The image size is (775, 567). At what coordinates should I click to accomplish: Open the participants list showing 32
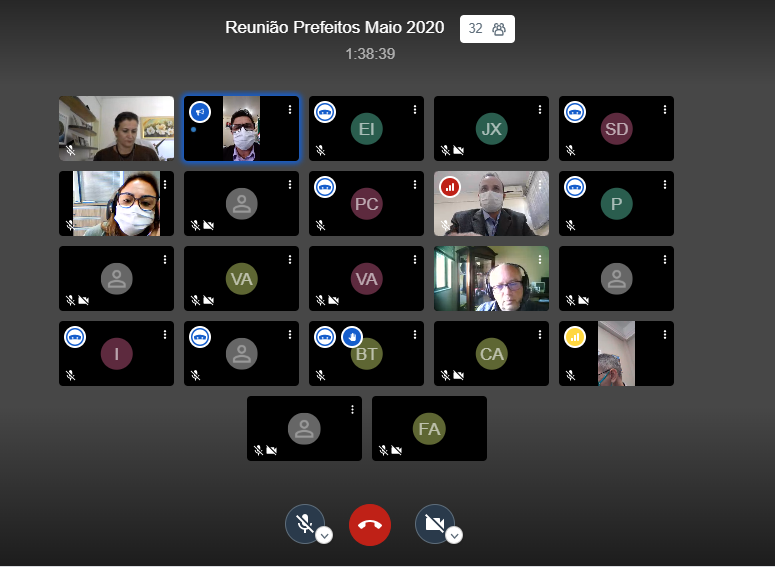(x=487, y=29)
